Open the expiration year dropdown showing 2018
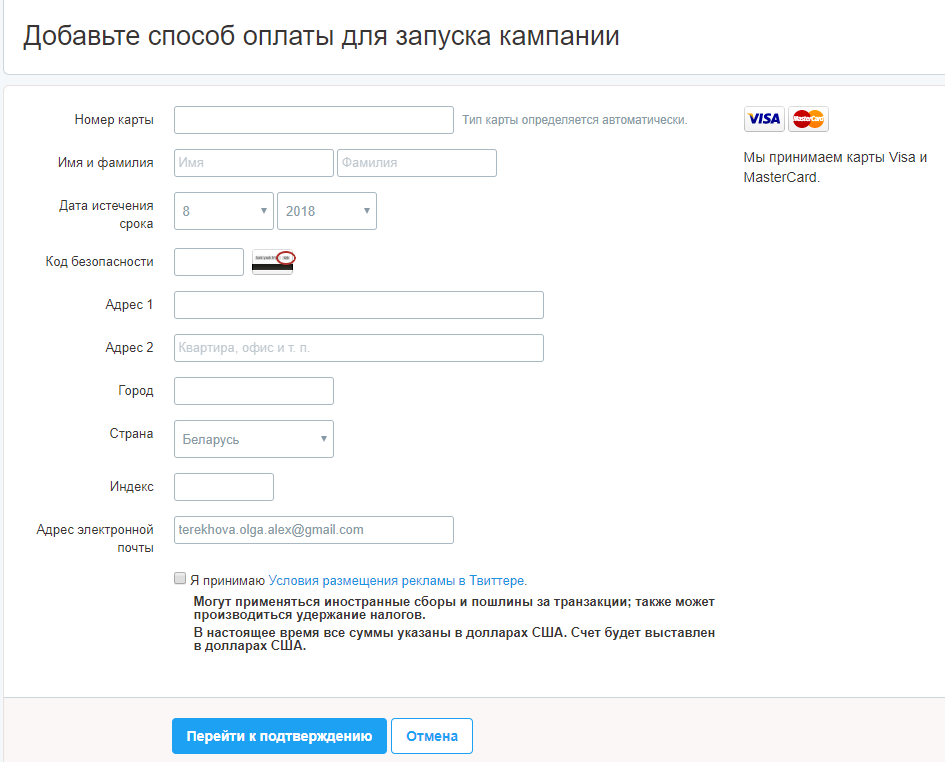945x762 pixels. point(327,211)
